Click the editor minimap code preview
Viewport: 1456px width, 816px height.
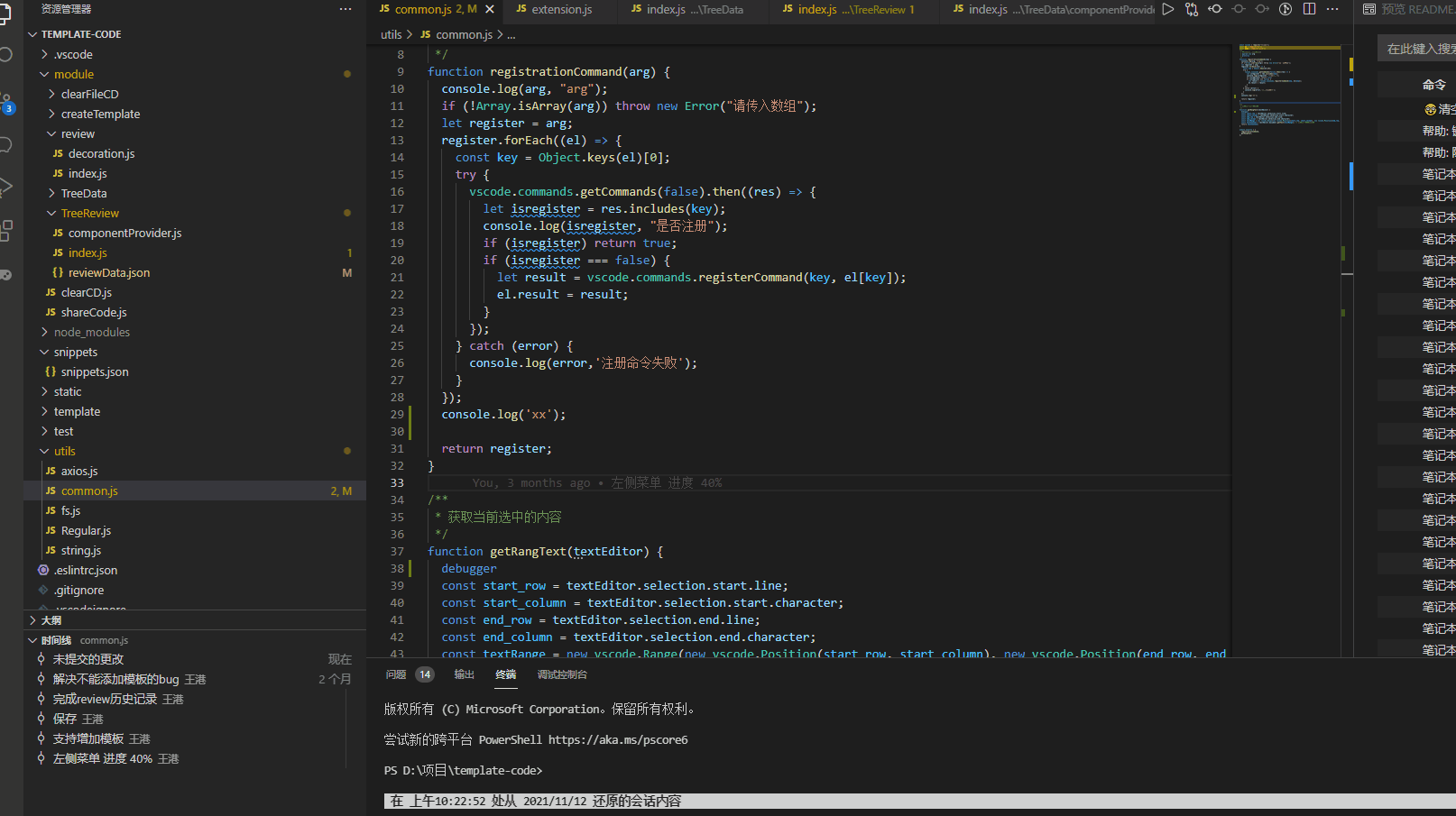coord(1289,89)
